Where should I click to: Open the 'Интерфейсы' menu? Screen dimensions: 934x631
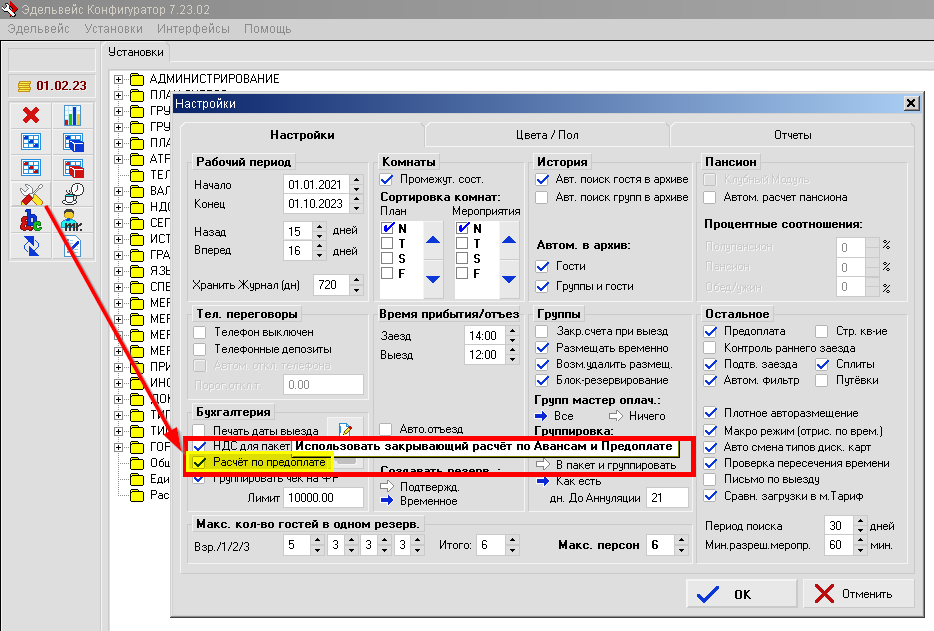pyautogui.click(x=192, y=29)
